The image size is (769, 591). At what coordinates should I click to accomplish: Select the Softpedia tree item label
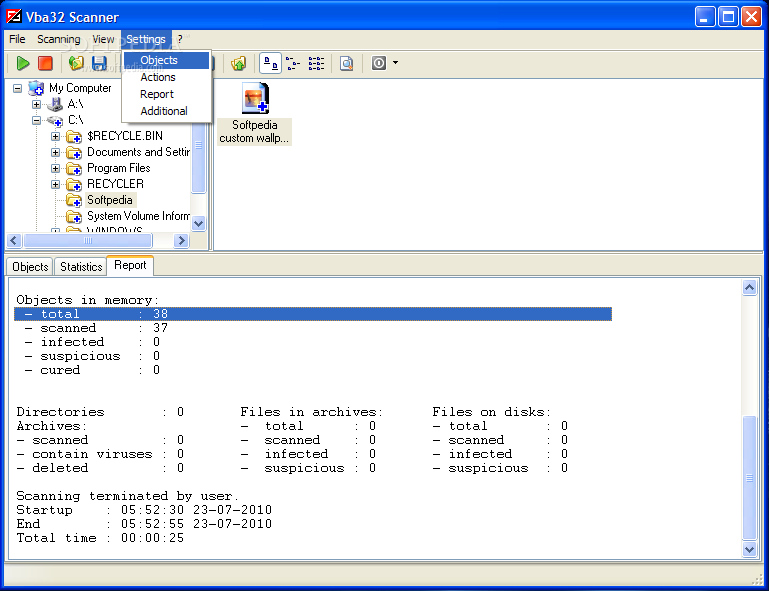tap(110, 200)
